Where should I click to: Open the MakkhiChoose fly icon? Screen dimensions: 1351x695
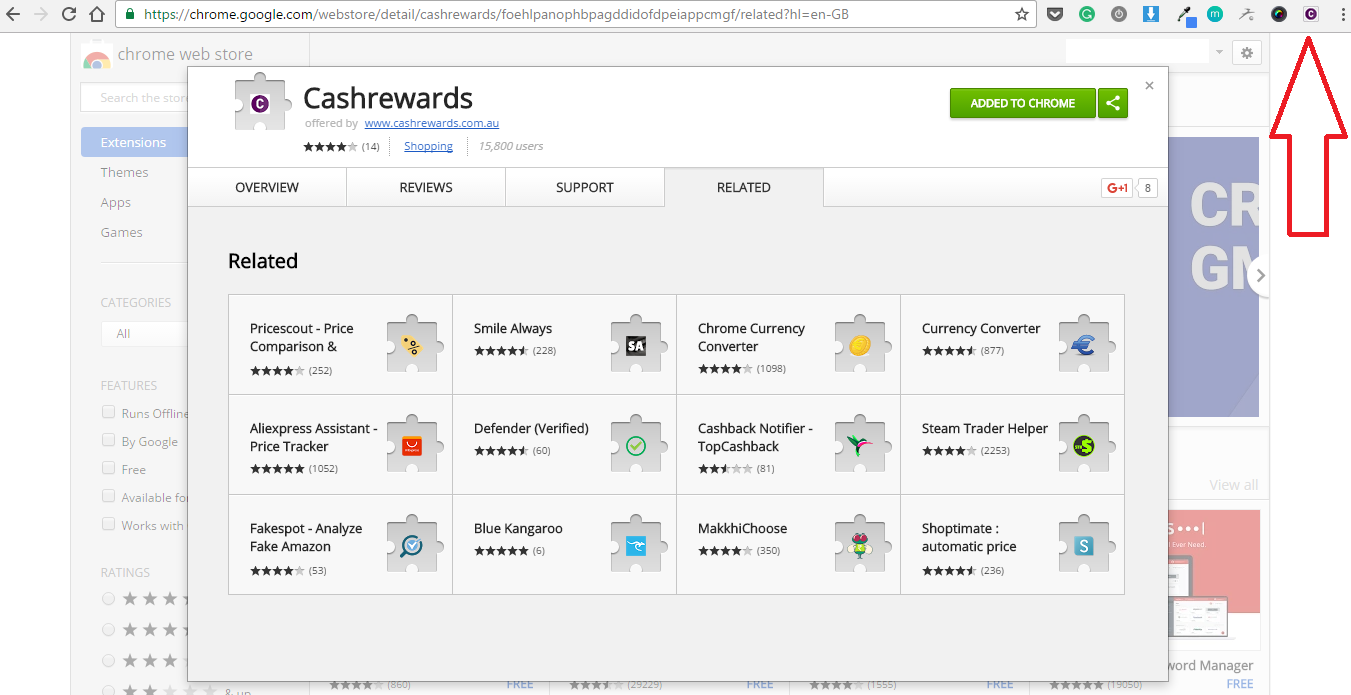click(x=859, y=546)
